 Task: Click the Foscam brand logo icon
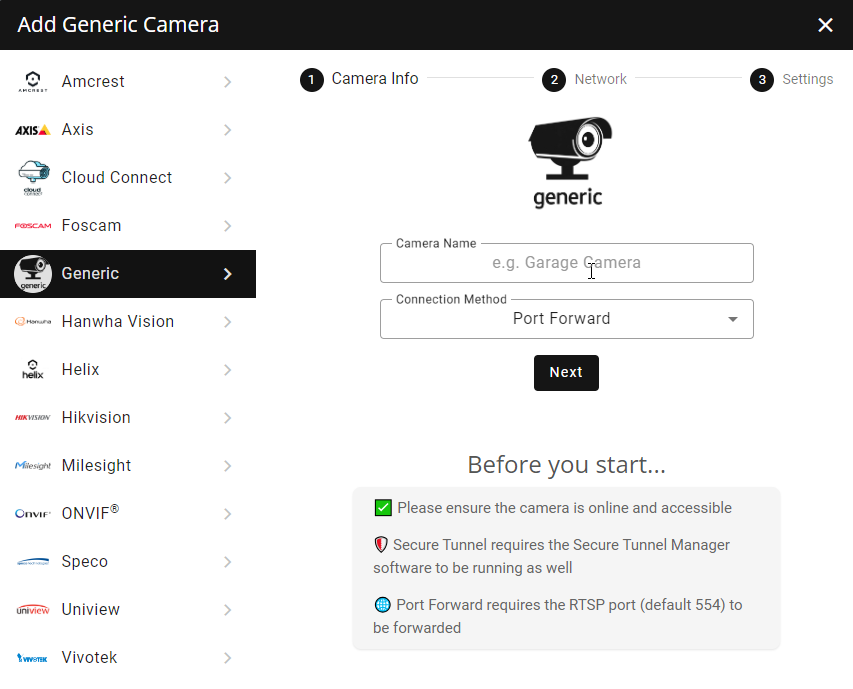[x=33, y=226]
